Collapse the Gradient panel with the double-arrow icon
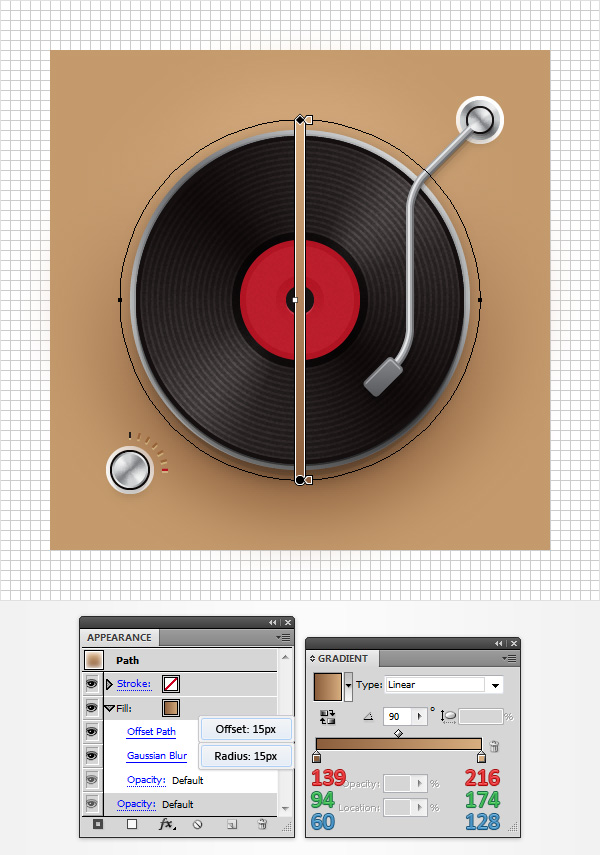Screen dimensions: 600x855 (x=499, y=643)
